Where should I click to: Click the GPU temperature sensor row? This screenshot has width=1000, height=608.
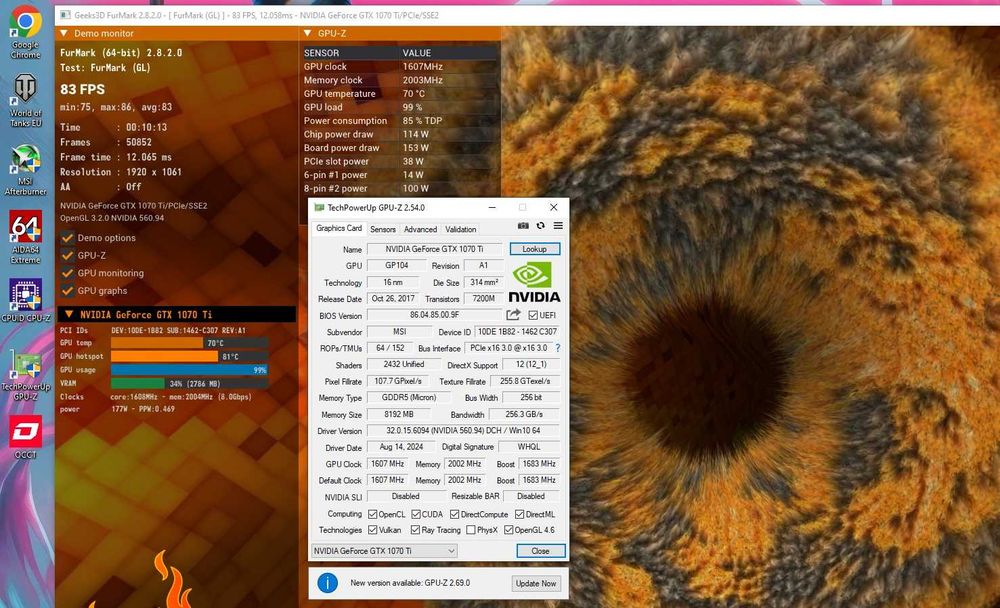coord(400,94)
